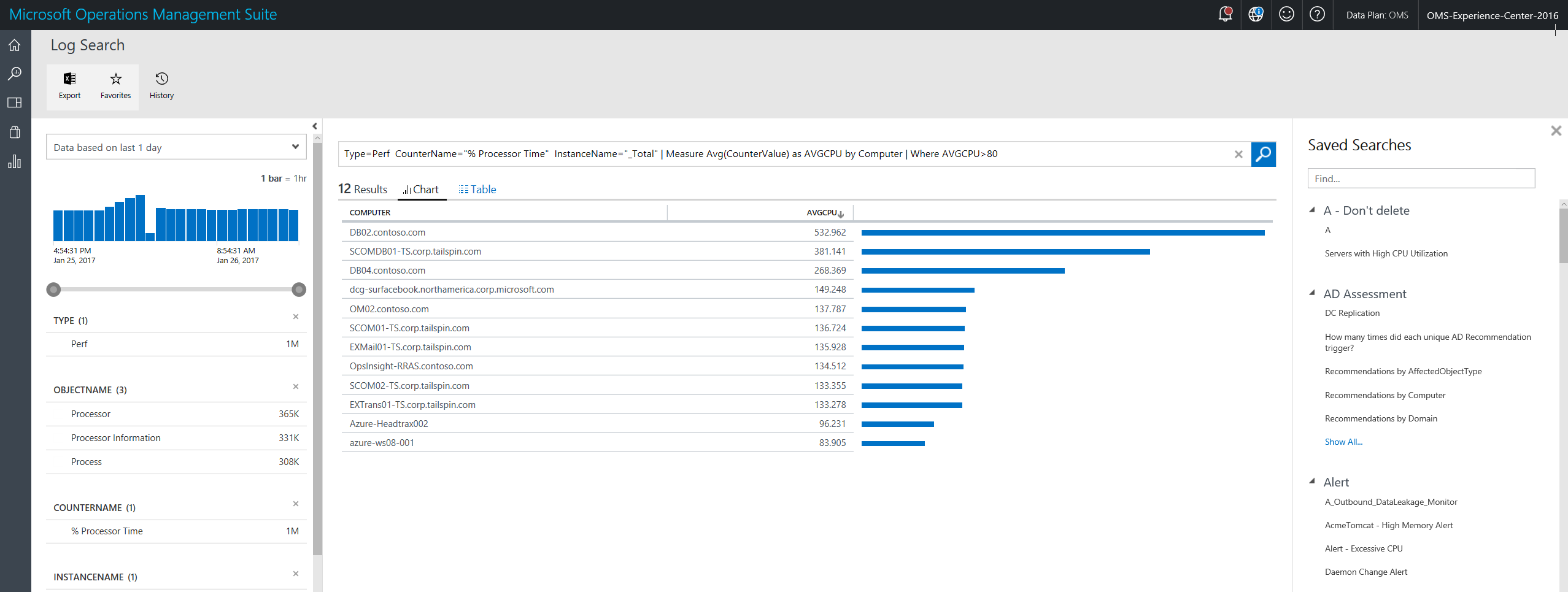Collapse the 'A - Don't delete' group
Screen dimensions: 1568x592
[1312, 210]
